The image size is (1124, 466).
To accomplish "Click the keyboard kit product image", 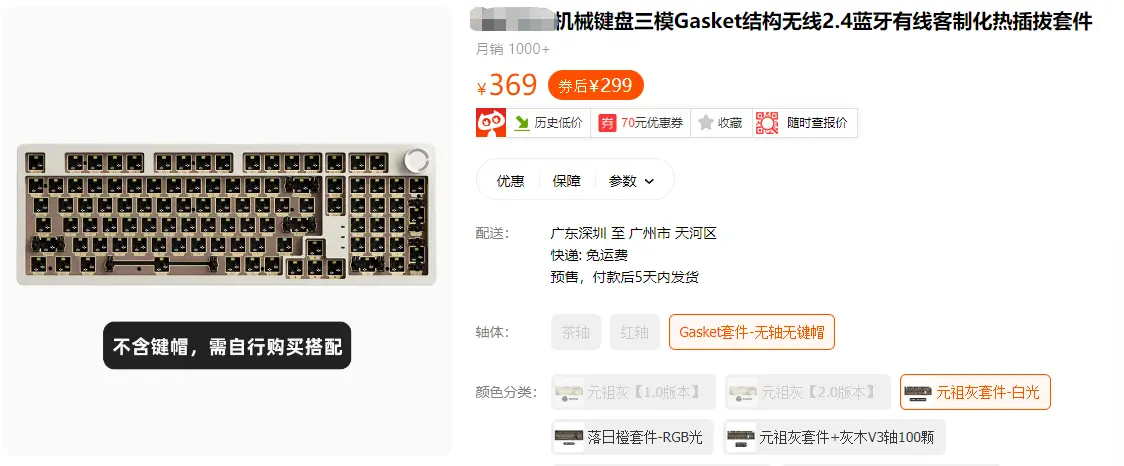I will [x=227, y=214].
